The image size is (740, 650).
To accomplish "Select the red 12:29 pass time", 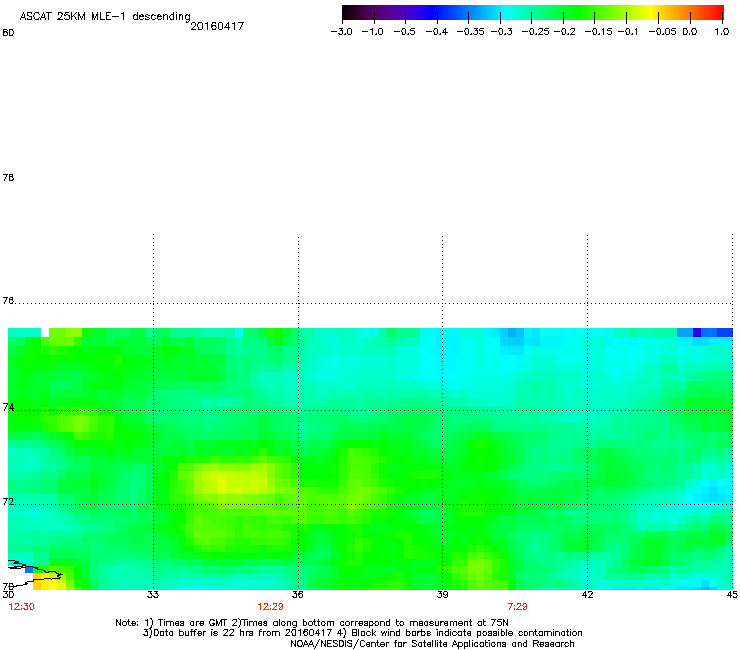I will [x=270, y=607].
